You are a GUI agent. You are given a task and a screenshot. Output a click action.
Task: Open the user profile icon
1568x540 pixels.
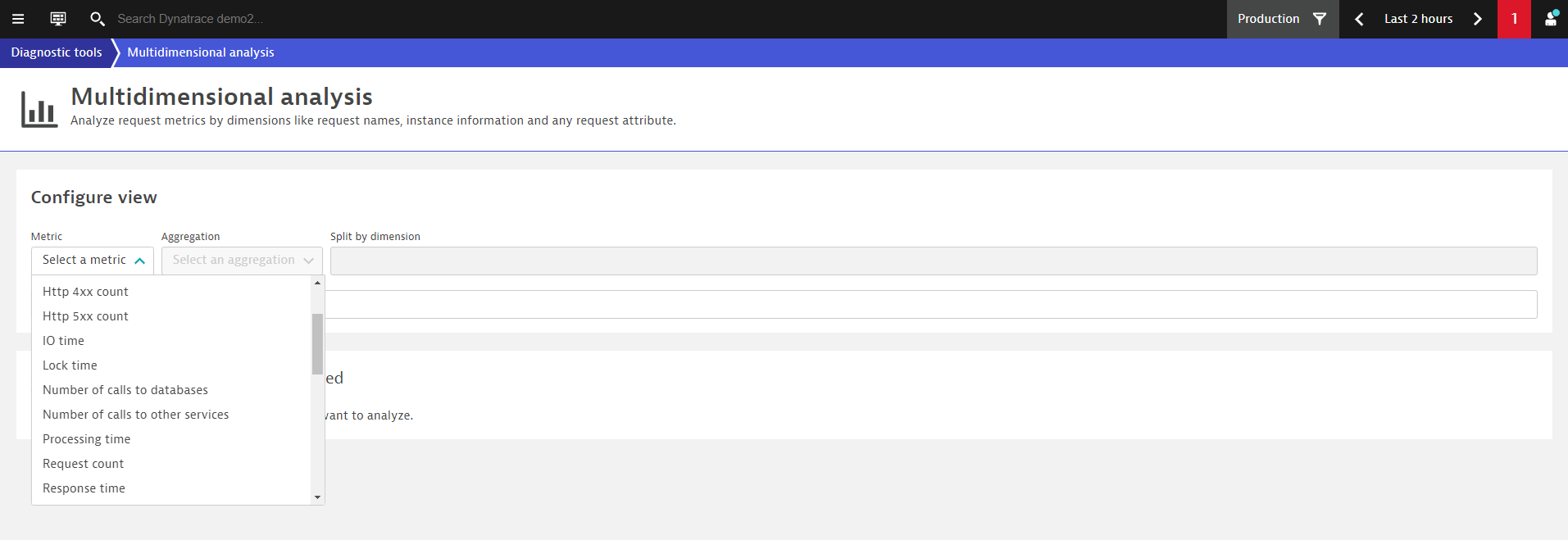(x=1551, y=19)
